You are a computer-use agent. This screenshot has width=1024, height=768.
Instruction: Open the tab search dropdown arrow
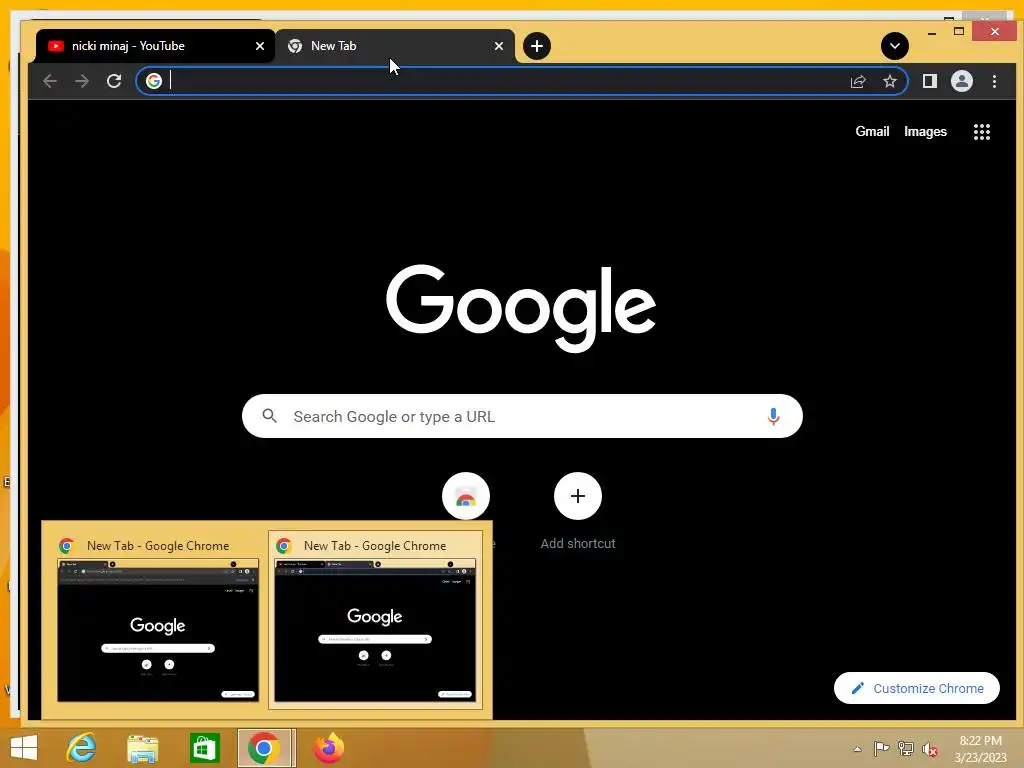click(x=895, y=46)
